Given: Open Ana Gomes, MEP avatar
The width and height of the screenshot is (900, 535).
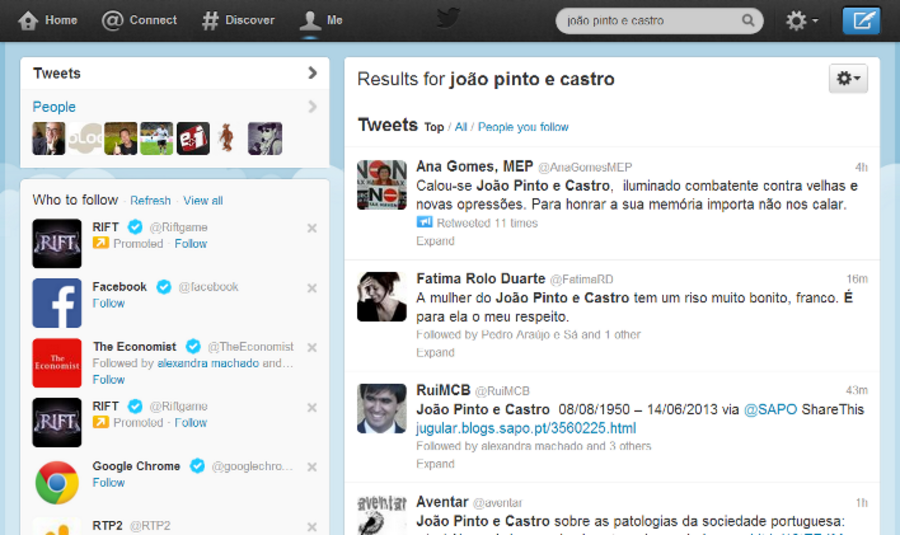Looking at the screenshot, I should click(x=382, y=184).
